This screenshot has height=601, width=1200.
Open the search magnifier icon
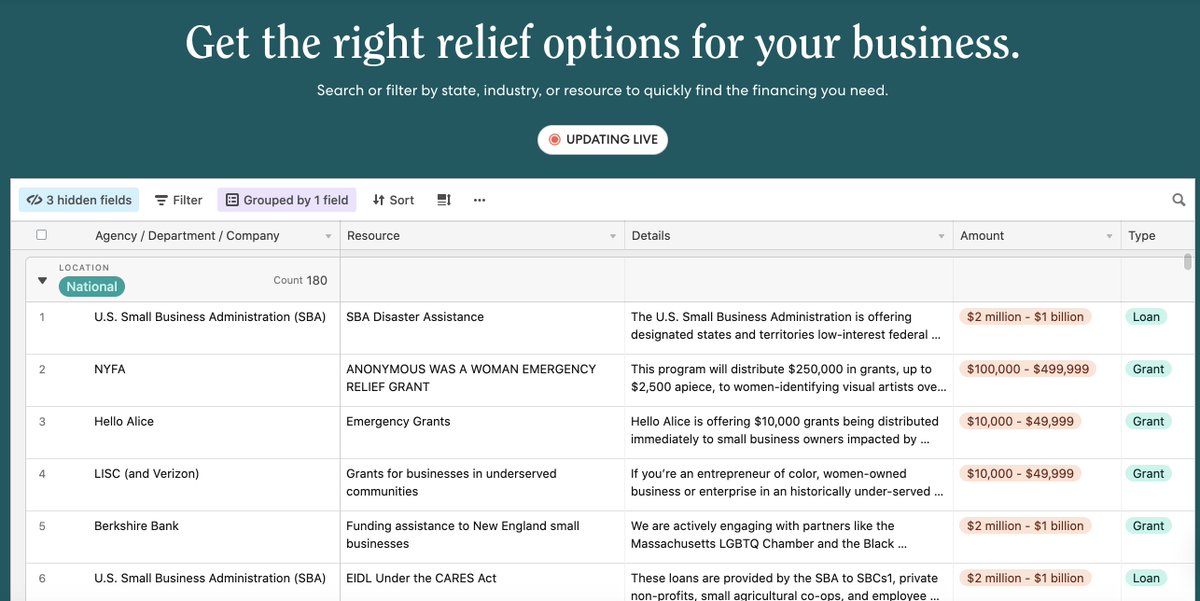click(1179, 200)
